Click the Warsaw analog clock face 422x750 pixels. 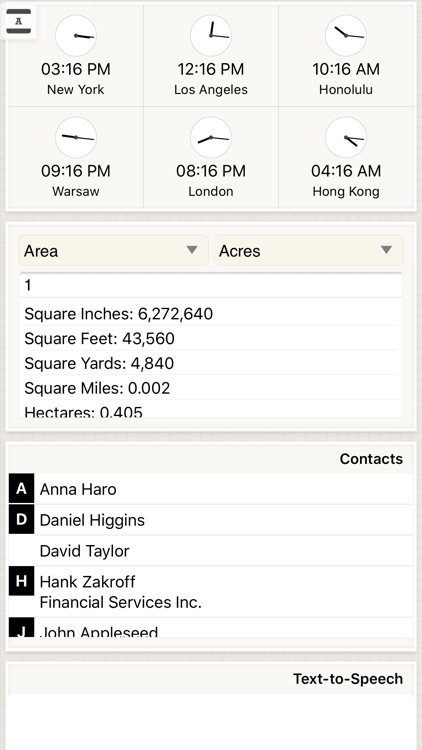pos(76,138)
